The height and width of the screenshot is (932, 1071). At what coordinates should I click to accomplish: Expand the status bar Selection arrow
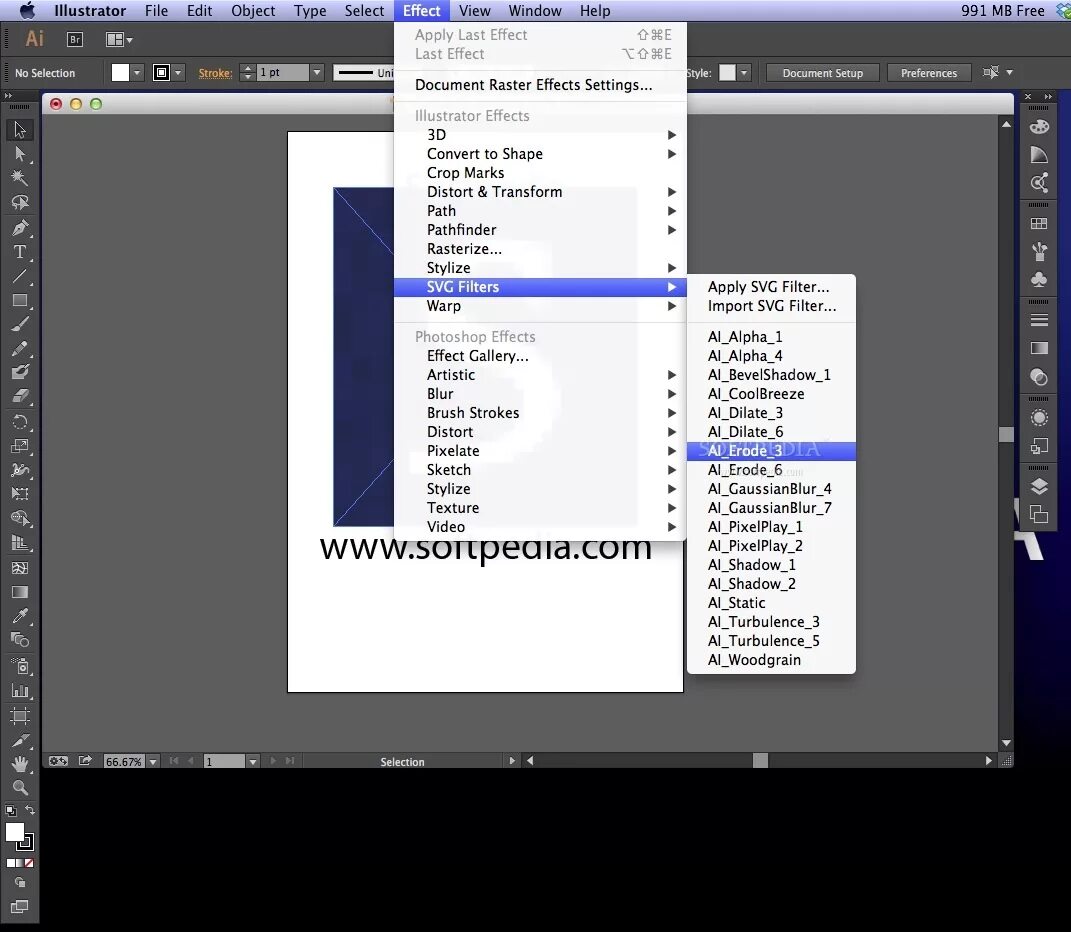[x=512, y=760]
